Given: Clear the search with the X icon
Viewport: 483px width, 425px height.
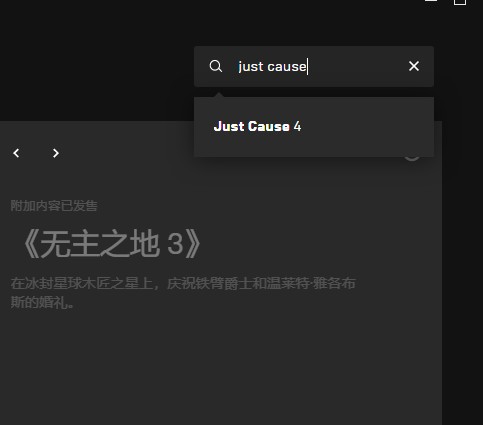Looking at the screenshot, I should pyautogui.click(x=414, y=66).
